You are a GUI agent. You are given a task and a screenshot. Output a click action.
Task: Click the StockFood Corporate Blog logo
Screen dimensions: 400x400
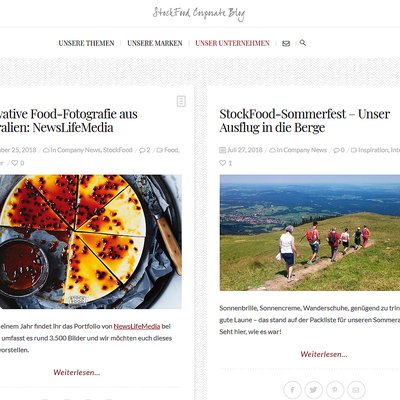tap(199, 14)
